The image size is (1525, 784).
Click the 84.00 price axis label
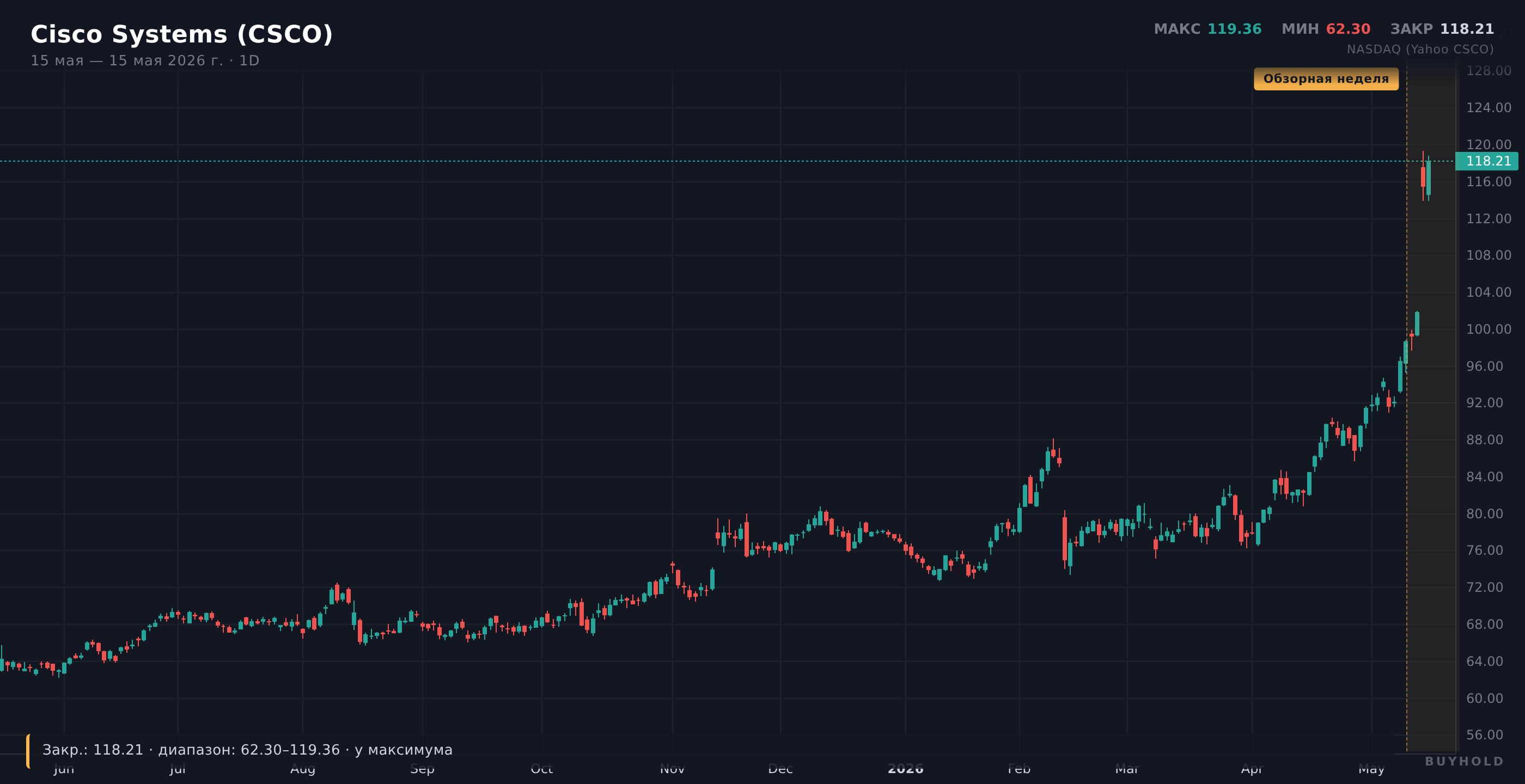(x=1484, y=477)
